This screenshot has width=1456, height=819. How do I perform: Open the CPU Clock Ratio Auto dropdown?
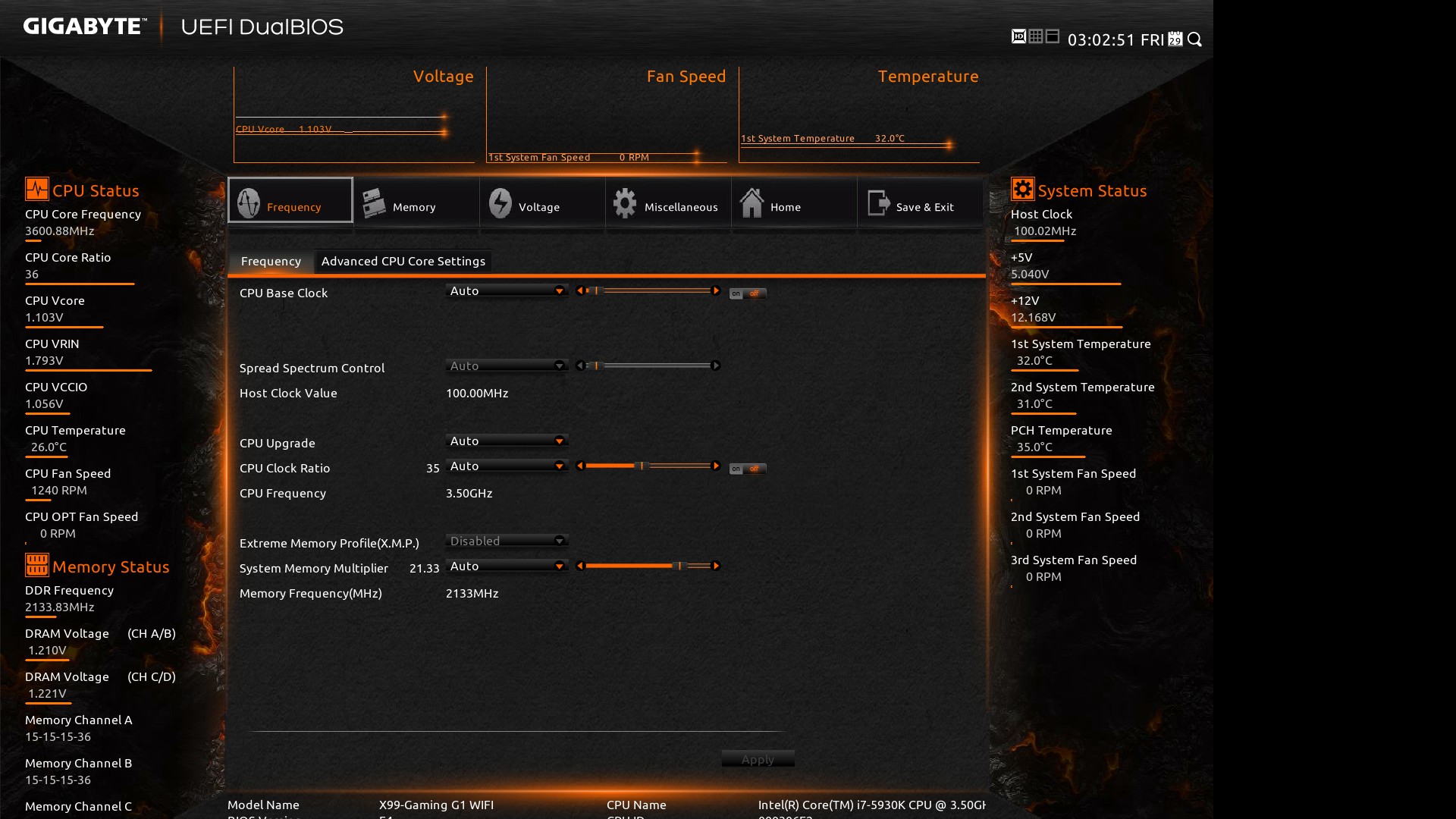[x=507, y=466]
